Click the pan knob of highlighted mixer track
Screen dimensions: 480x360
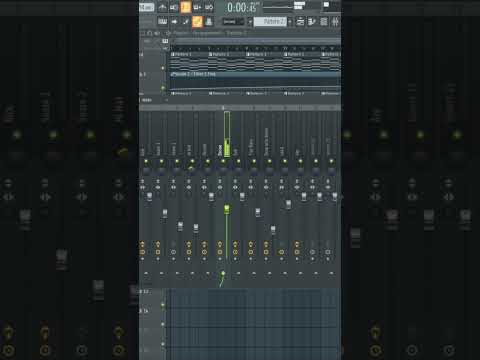coord(223,171)
